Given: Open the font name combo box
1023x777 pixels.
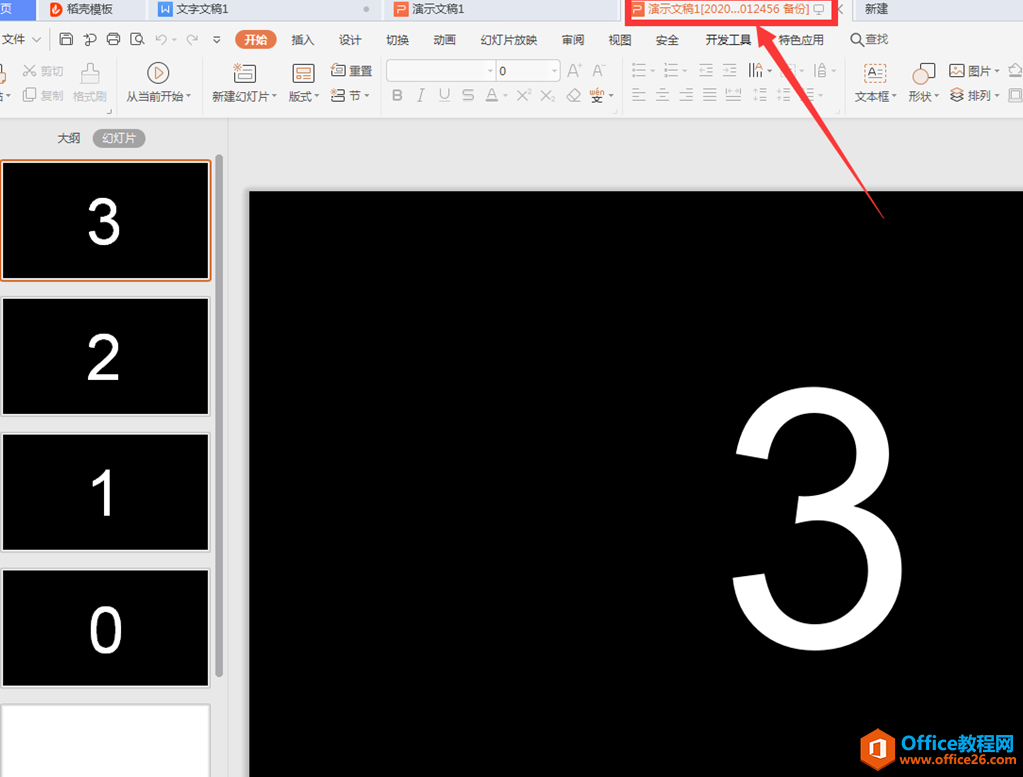Looking at the screenshot, I should (440, 71).
